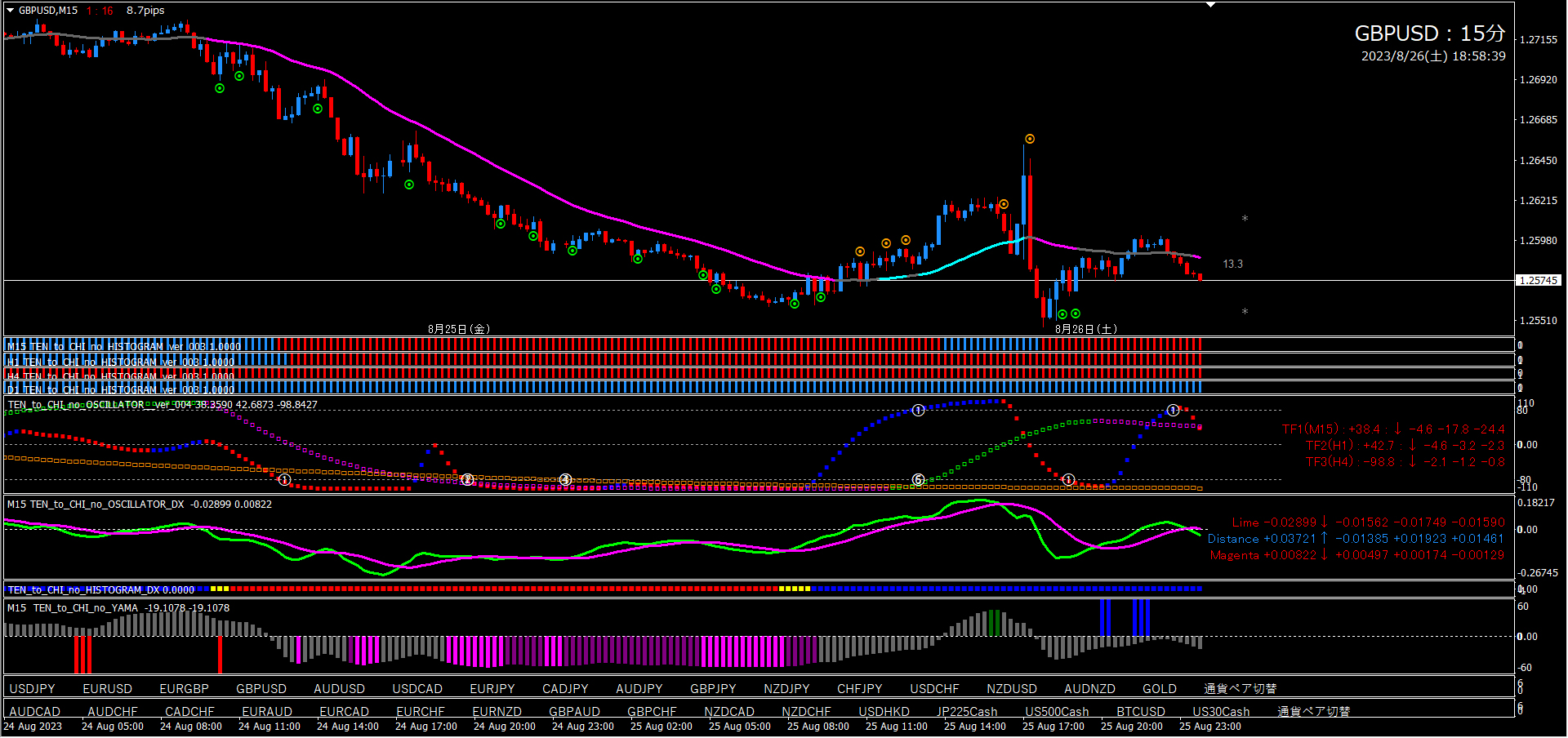1568x738 pixels.
Task: Click the GBPUSD：15分 chart title
Action: (1430, 33)
